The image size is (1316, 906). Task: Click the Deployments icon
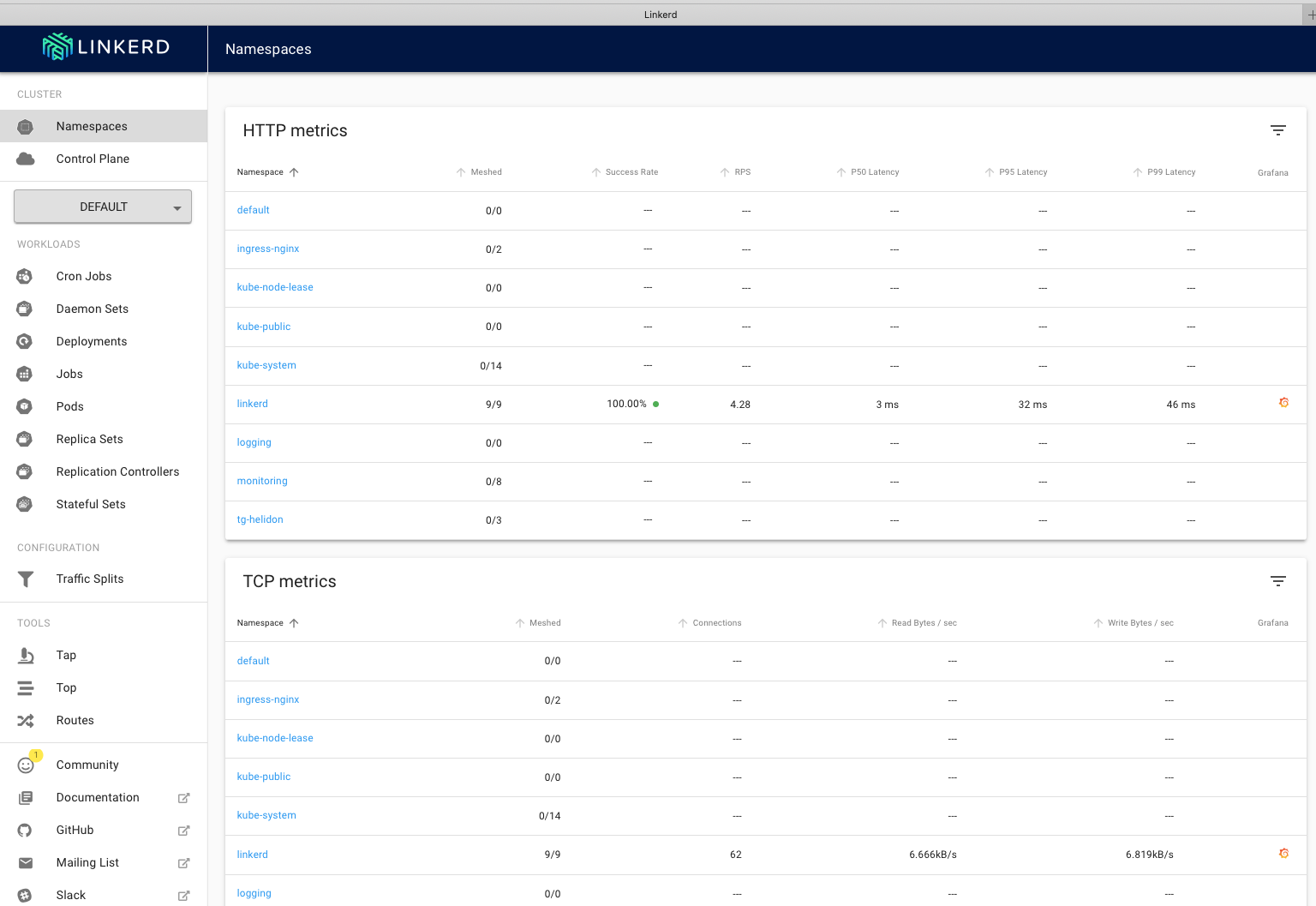25,341
